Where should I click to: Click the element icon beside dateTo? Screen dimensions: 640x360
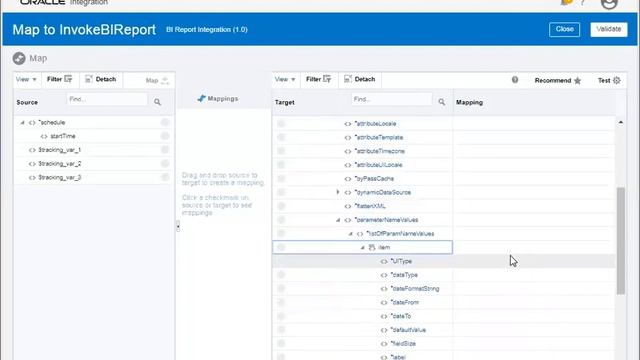point(384,316)
